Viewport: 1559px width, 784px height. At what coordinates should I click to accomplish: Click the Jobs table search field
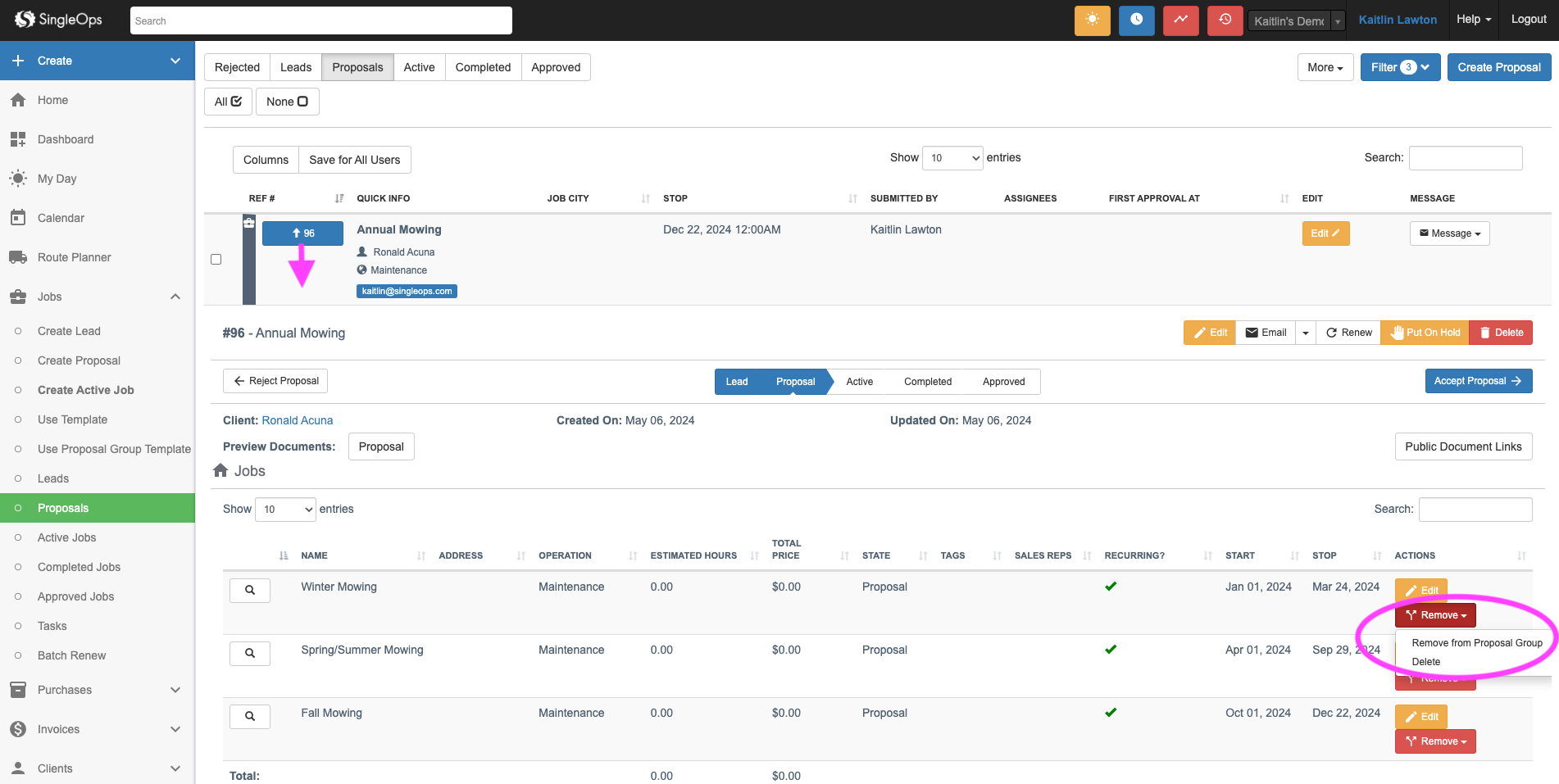coord(1475,509)
